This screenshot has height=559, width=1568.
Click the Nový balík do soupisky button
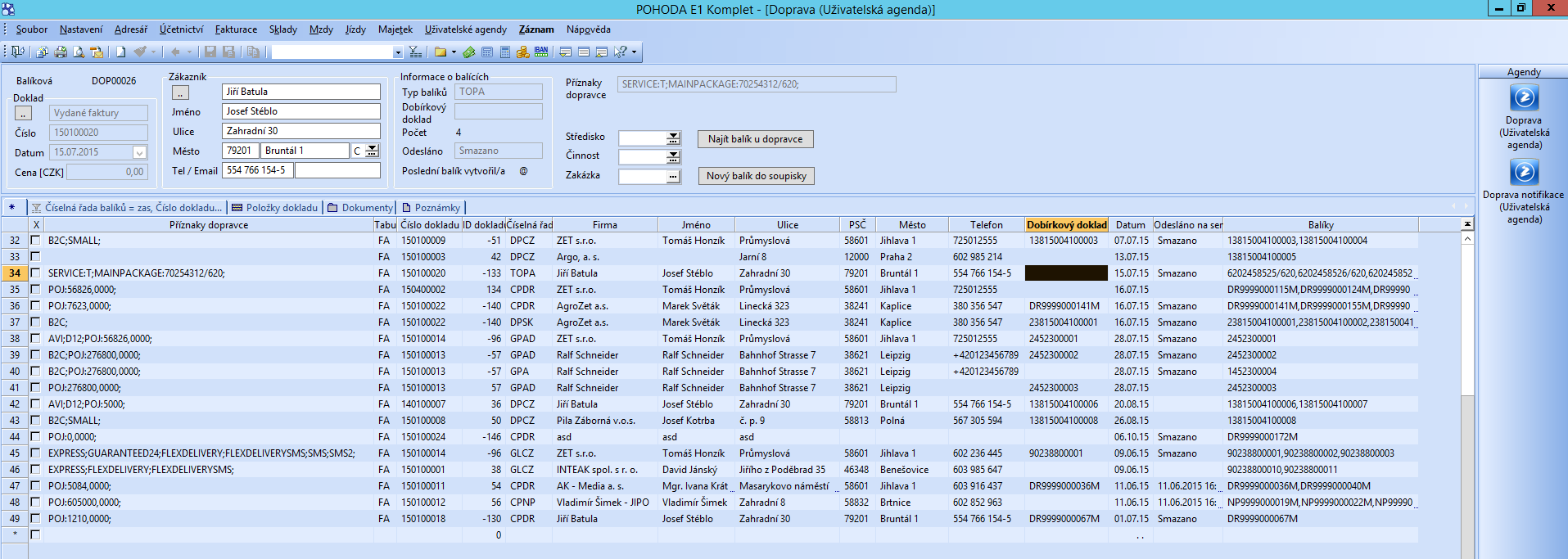757,176
